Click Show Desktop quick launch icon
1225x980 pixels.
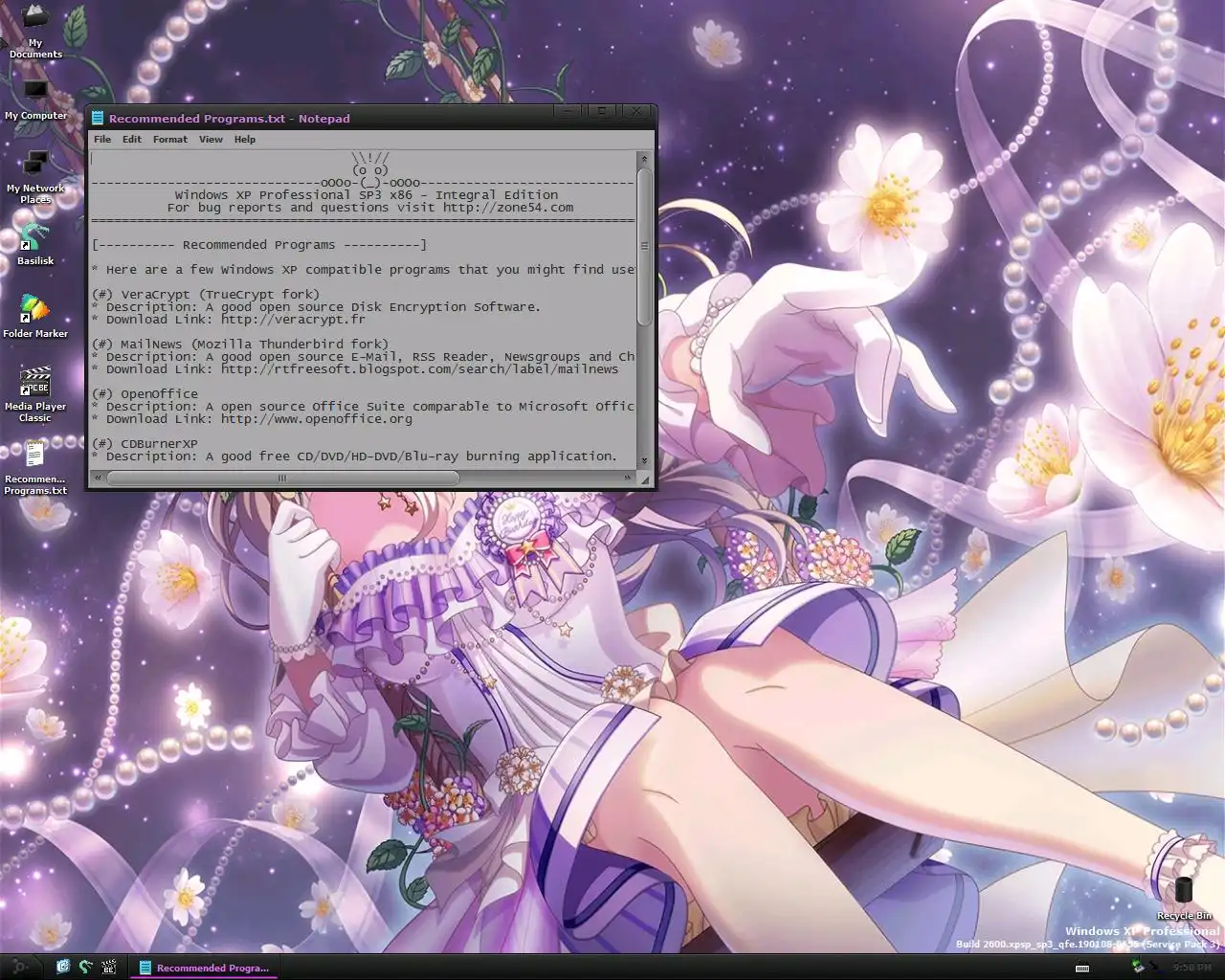[x=63, y=967]
